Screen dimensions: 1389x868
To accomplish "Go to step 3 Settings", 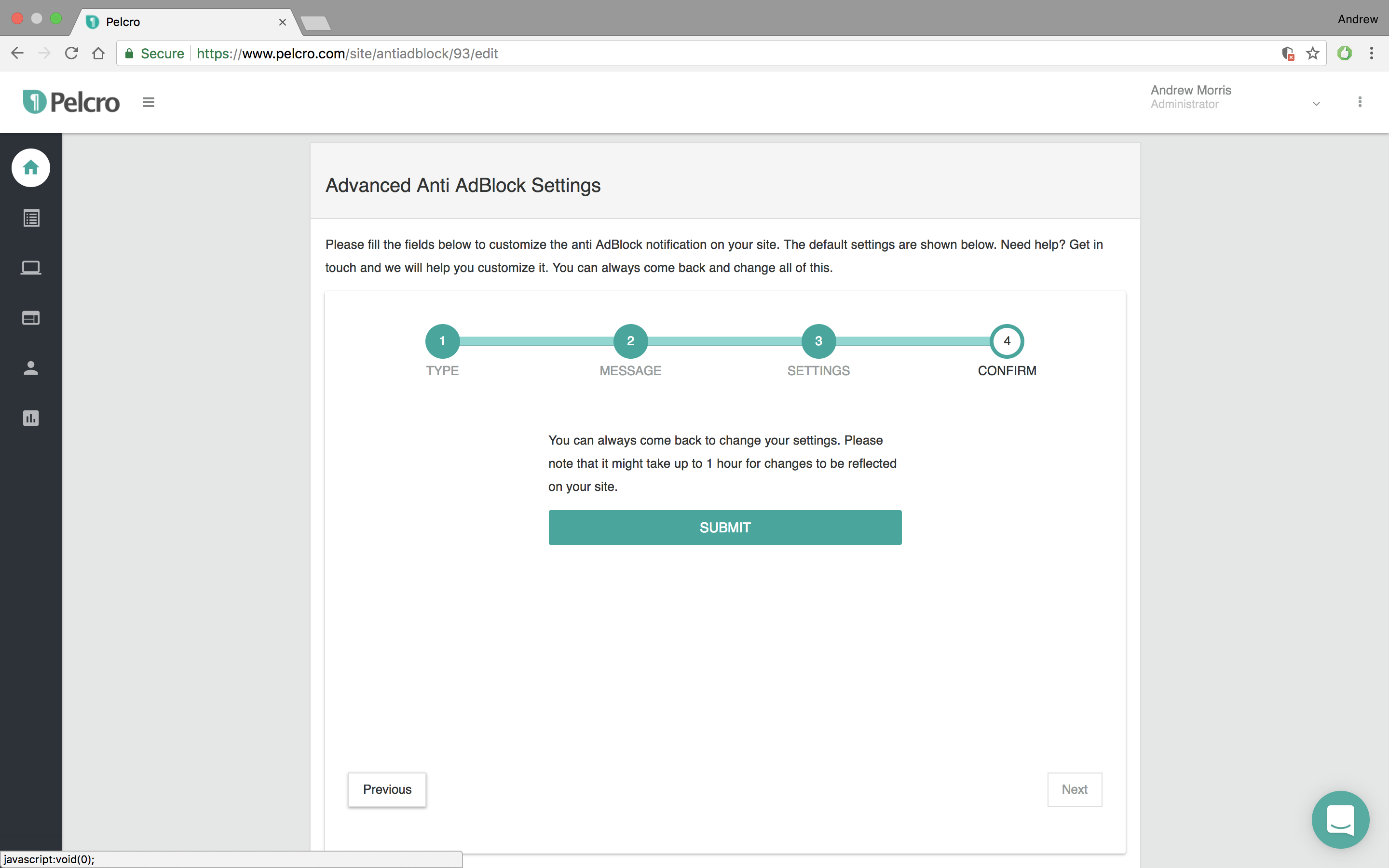I will pos(818,341).
